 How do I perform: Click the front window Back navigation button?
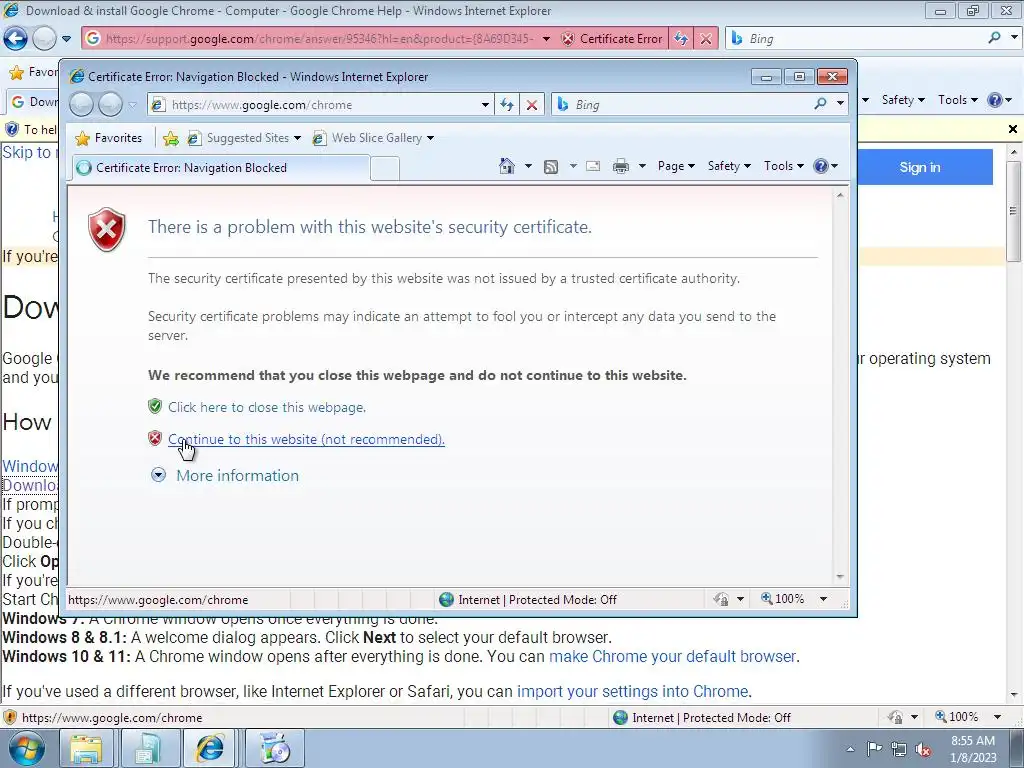point(82,104)
